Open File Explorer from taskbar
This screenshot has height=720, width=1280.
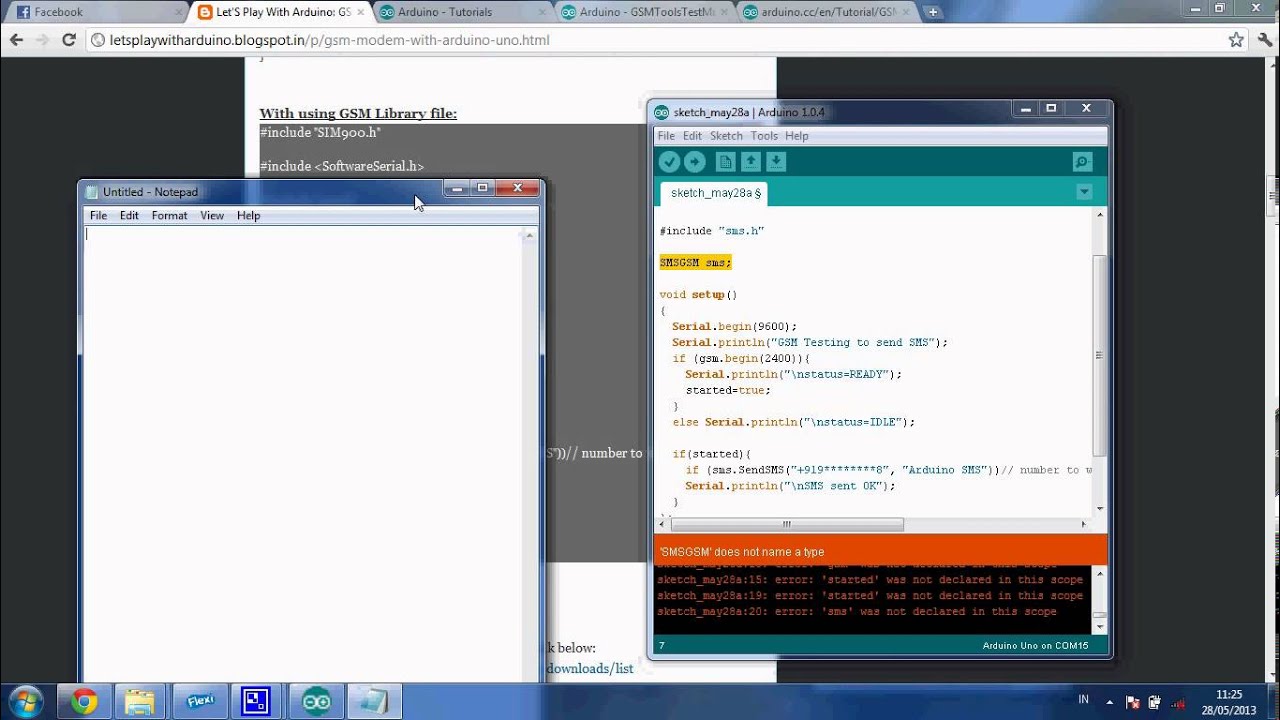click(x=140, y=702)
